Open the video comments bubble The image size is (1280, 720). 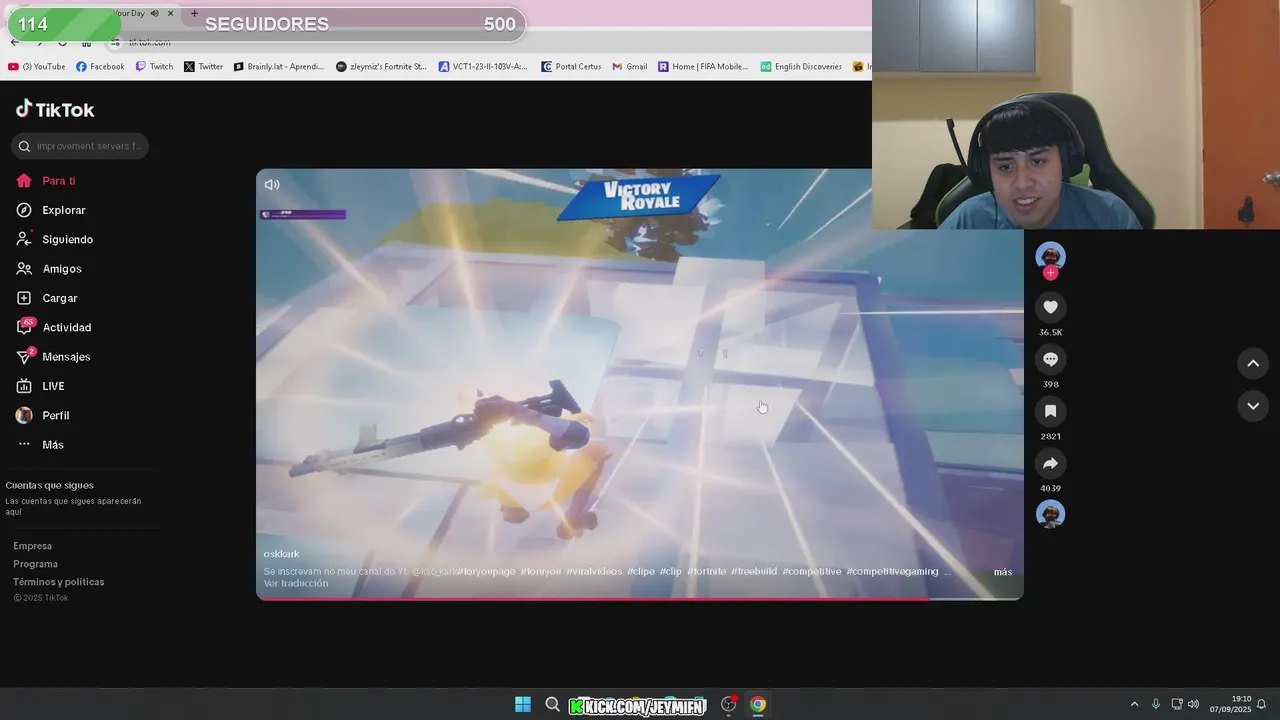(1050, 359)
